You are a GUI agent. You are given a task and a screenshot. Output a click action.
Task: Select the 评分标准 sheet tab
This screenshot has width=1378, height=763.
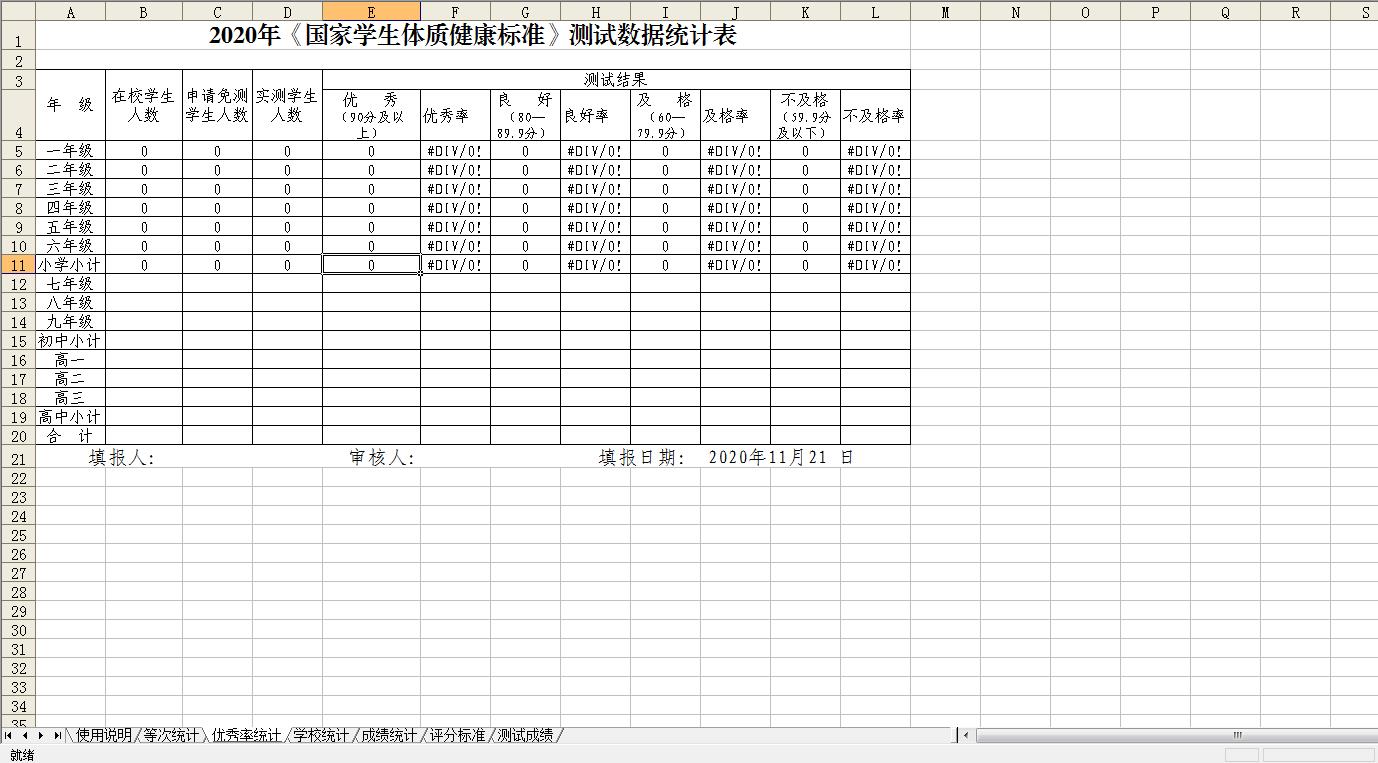coord(457,735)
